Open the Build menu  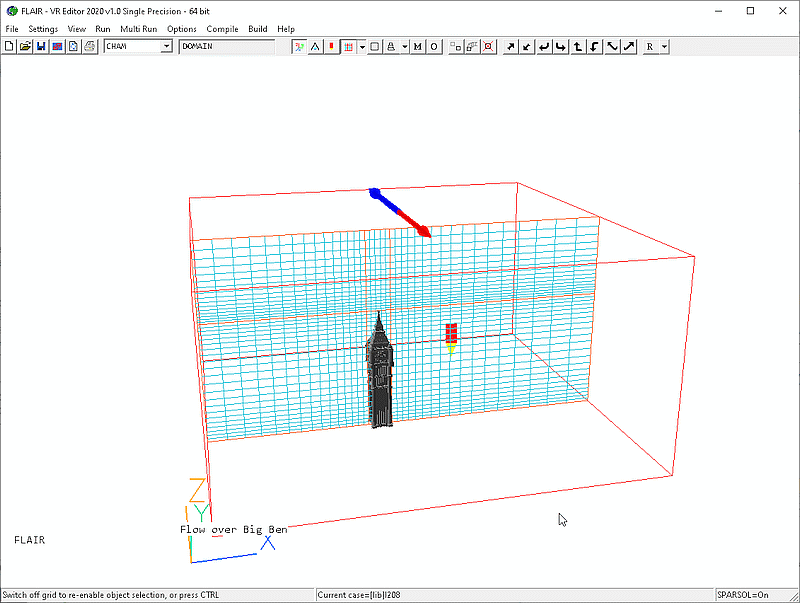coord(258,29)
